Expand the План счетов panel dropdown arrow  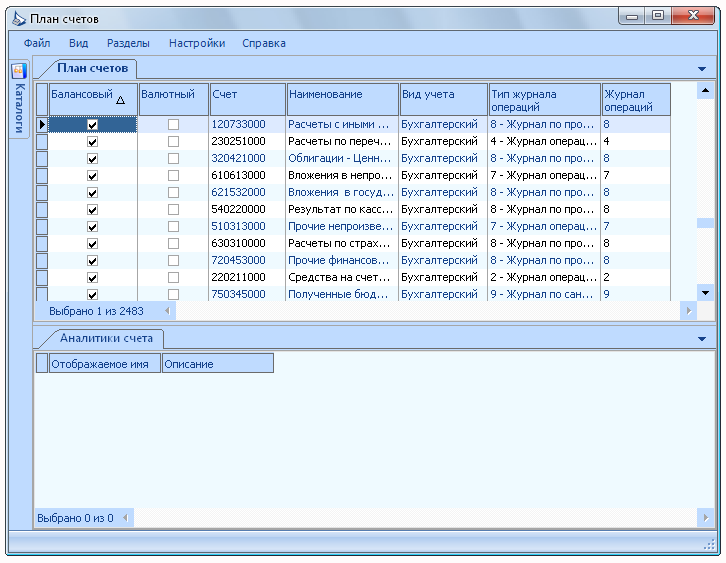coord(702,69)
